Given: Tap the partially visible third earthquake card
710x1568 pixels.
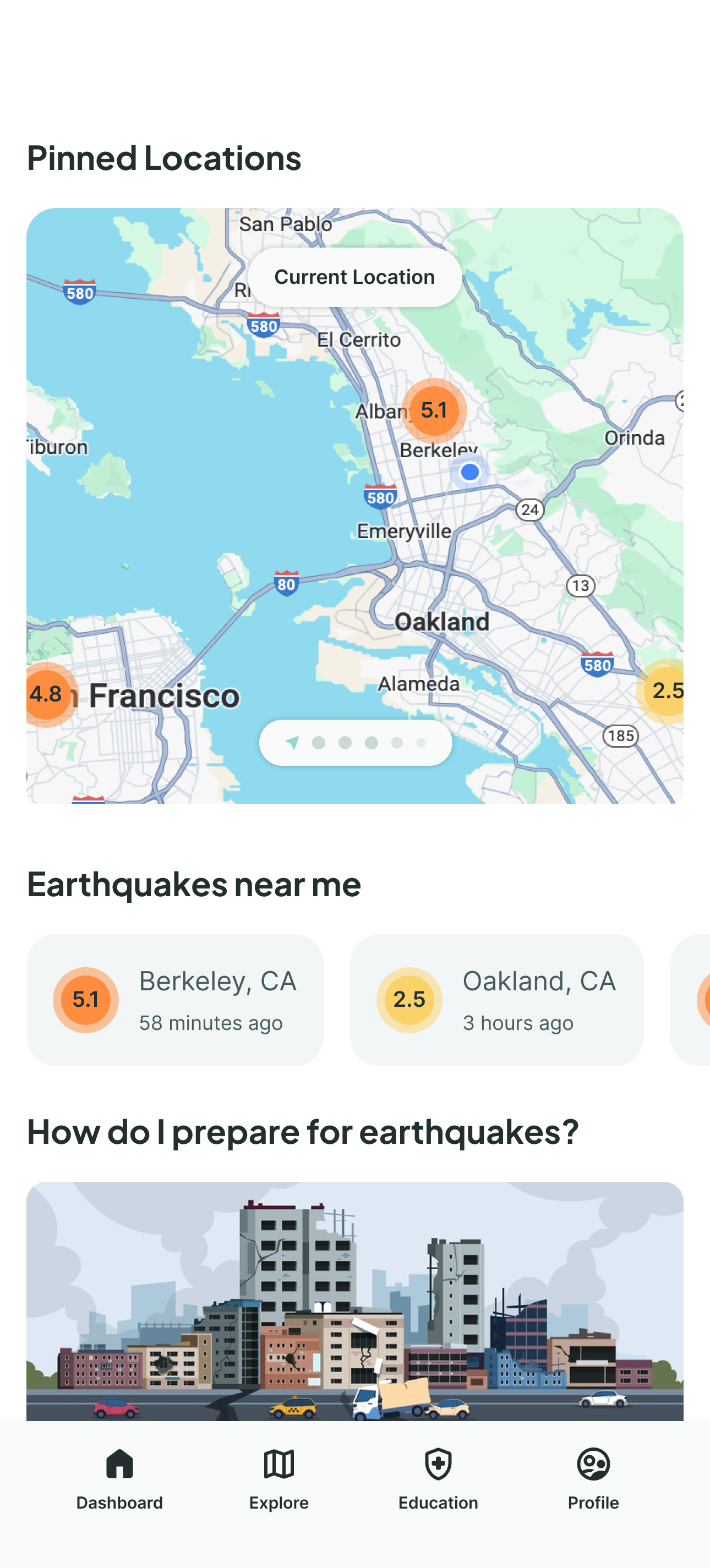Looking at the screenshot, I should (x=691, y=1000).
